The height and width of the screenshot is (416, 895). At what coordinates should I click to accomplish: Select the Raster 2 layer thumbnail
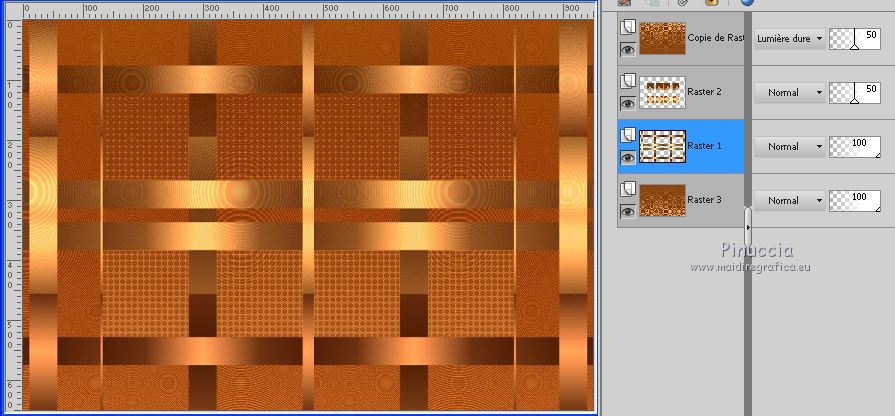pos(662,92)
